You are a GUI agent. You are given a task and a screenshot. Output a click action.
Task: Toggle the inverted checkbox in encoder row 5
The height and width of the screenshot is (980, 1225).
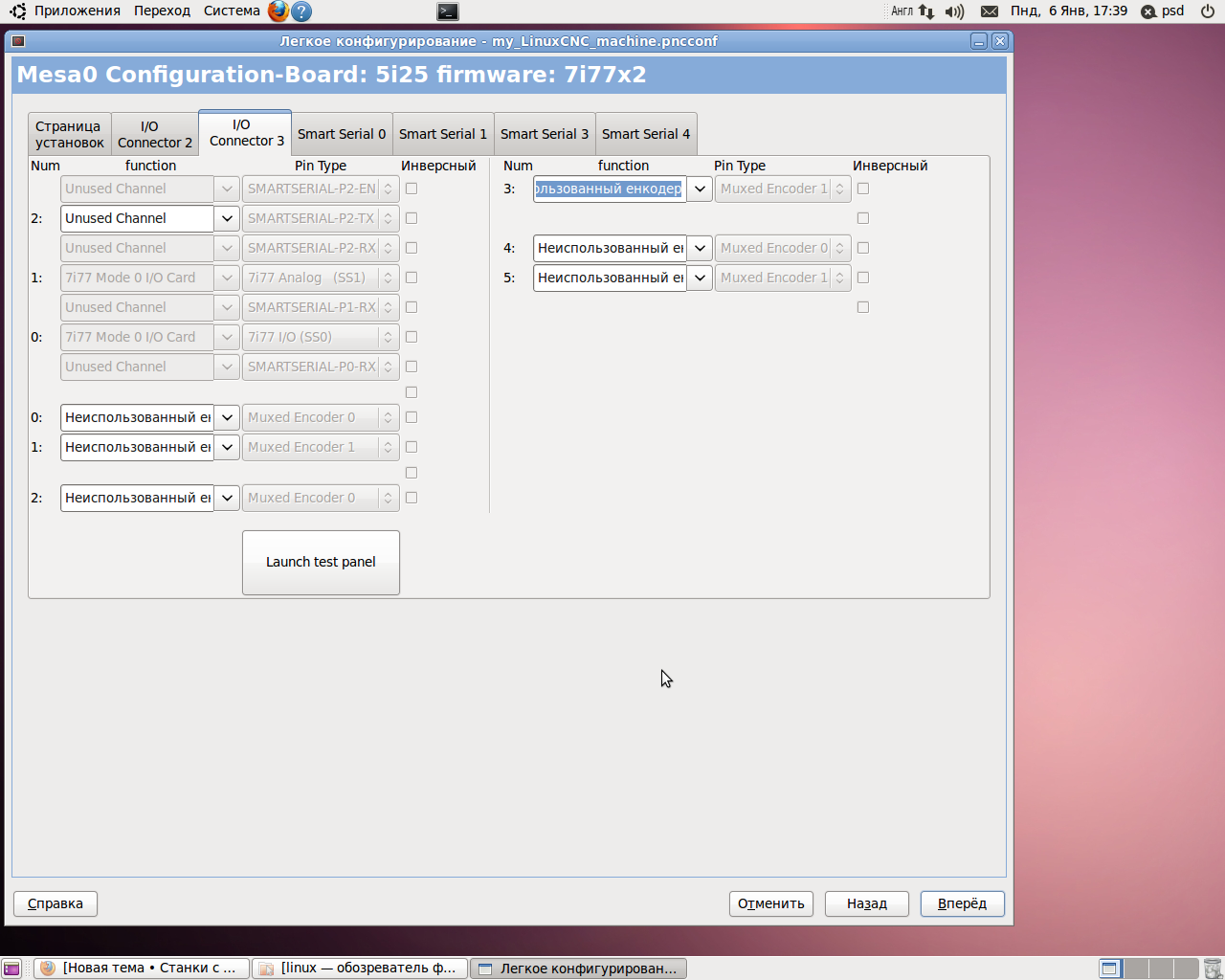click(x=863, y=278)
